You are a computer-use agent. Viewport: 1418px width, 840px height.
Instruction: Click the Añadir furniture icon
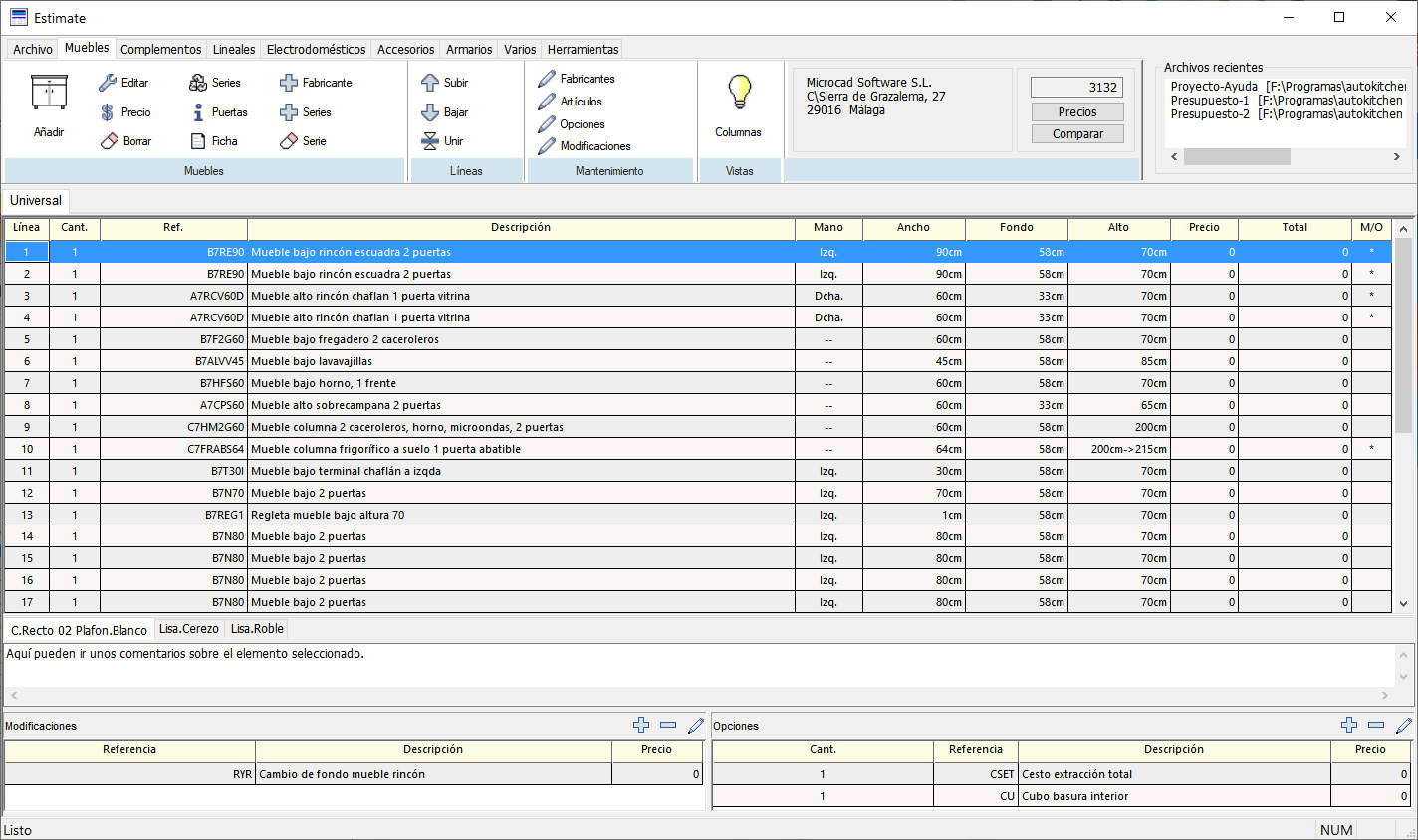coord(49,93)
